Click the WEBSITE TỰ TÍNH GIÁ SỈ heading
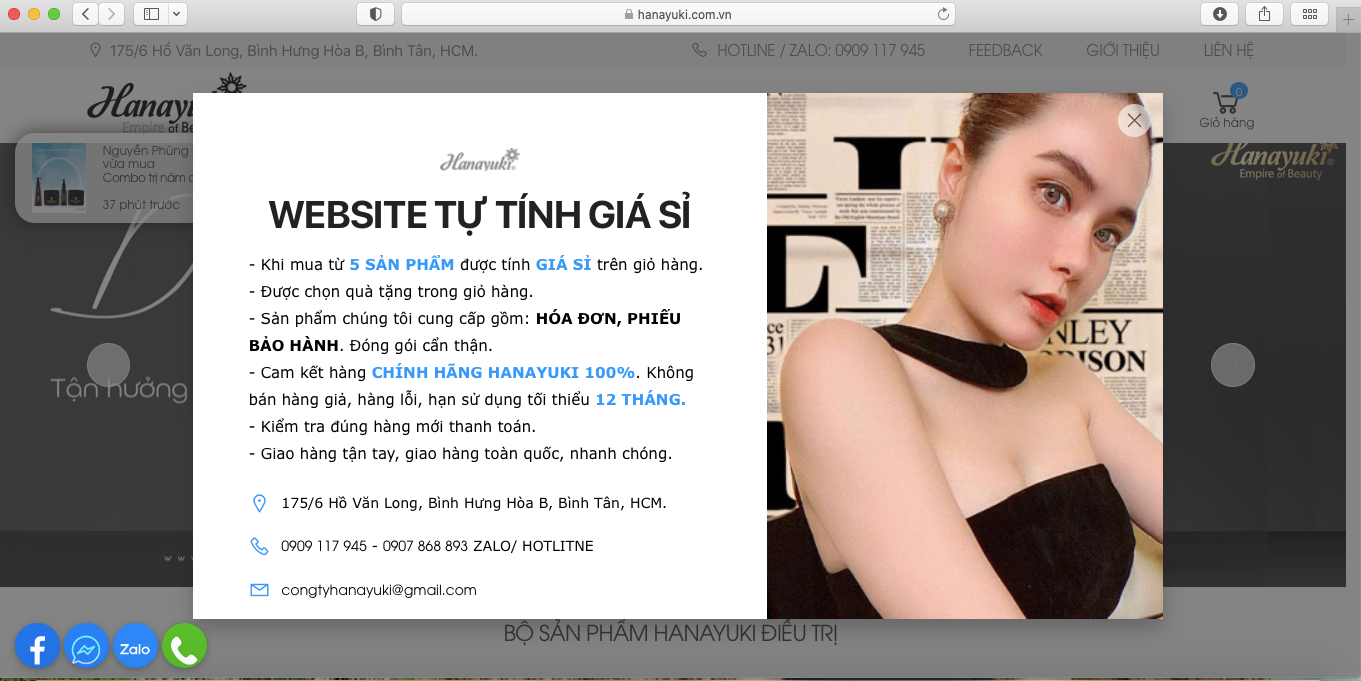This screenshot has height=681, width=1361. (x=480, y=215)
